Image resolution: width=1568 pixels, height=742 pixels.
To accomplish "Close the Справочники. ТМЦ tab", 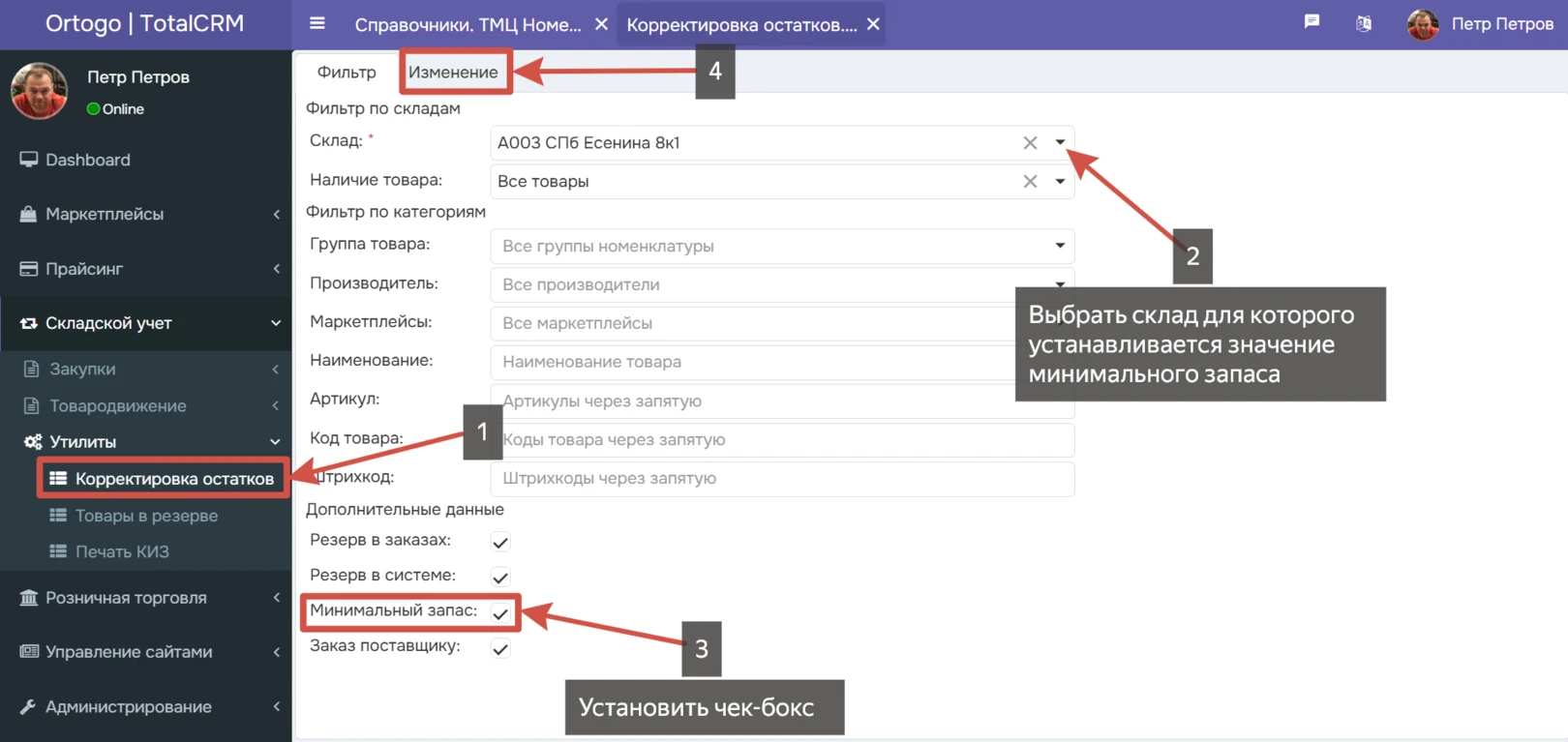I will coord(601,24).
